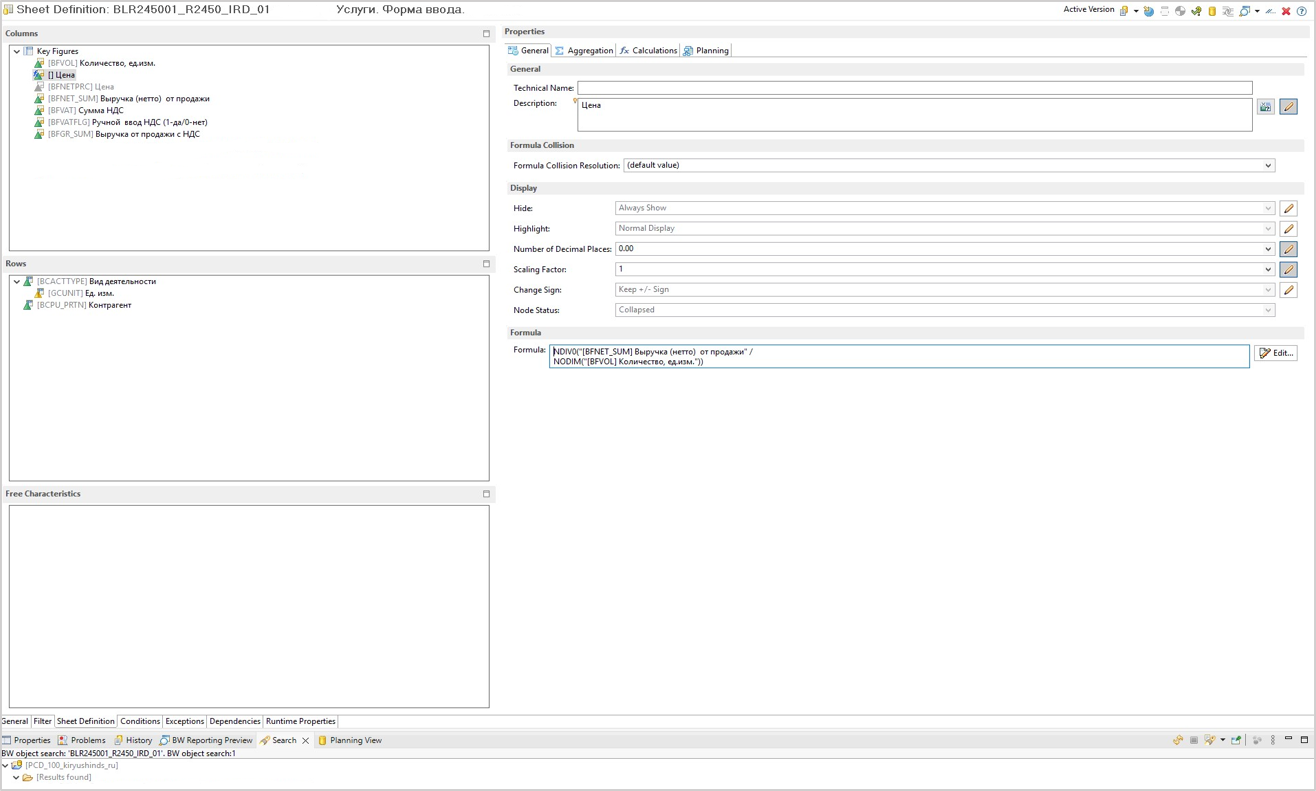The width and height of the screenshot is (1316, 791).
Task: Click the check query icon with green checkmark
Action: point(1196,11)
